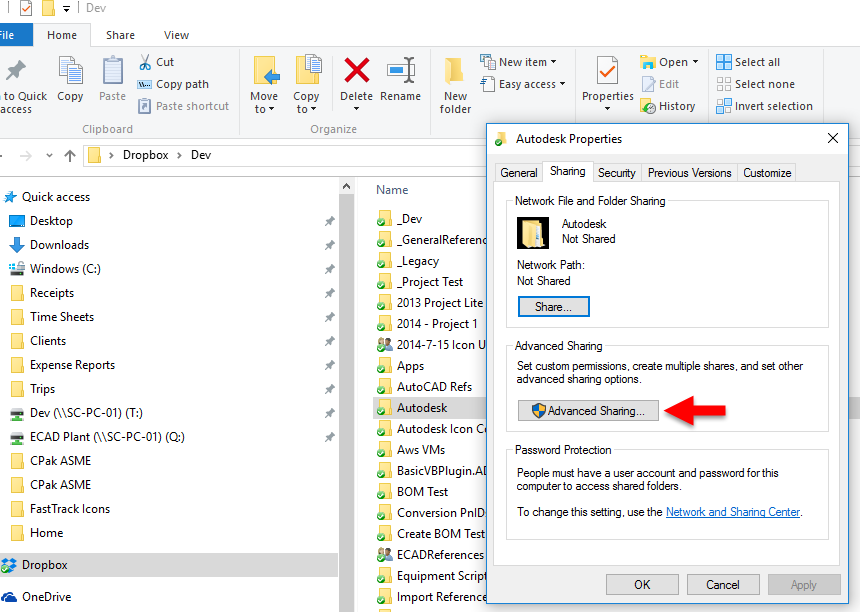
Task: Expand the New item dropdown
Action: (554, 61)
